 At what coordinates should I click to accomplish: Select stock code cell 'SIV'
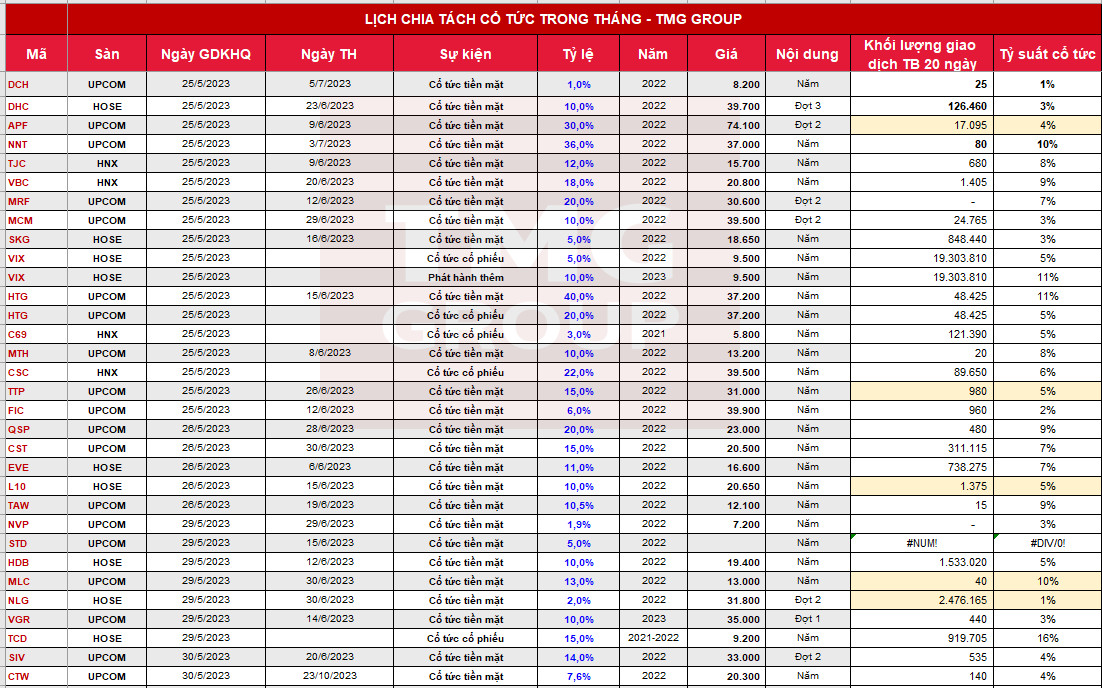point(37,657)
